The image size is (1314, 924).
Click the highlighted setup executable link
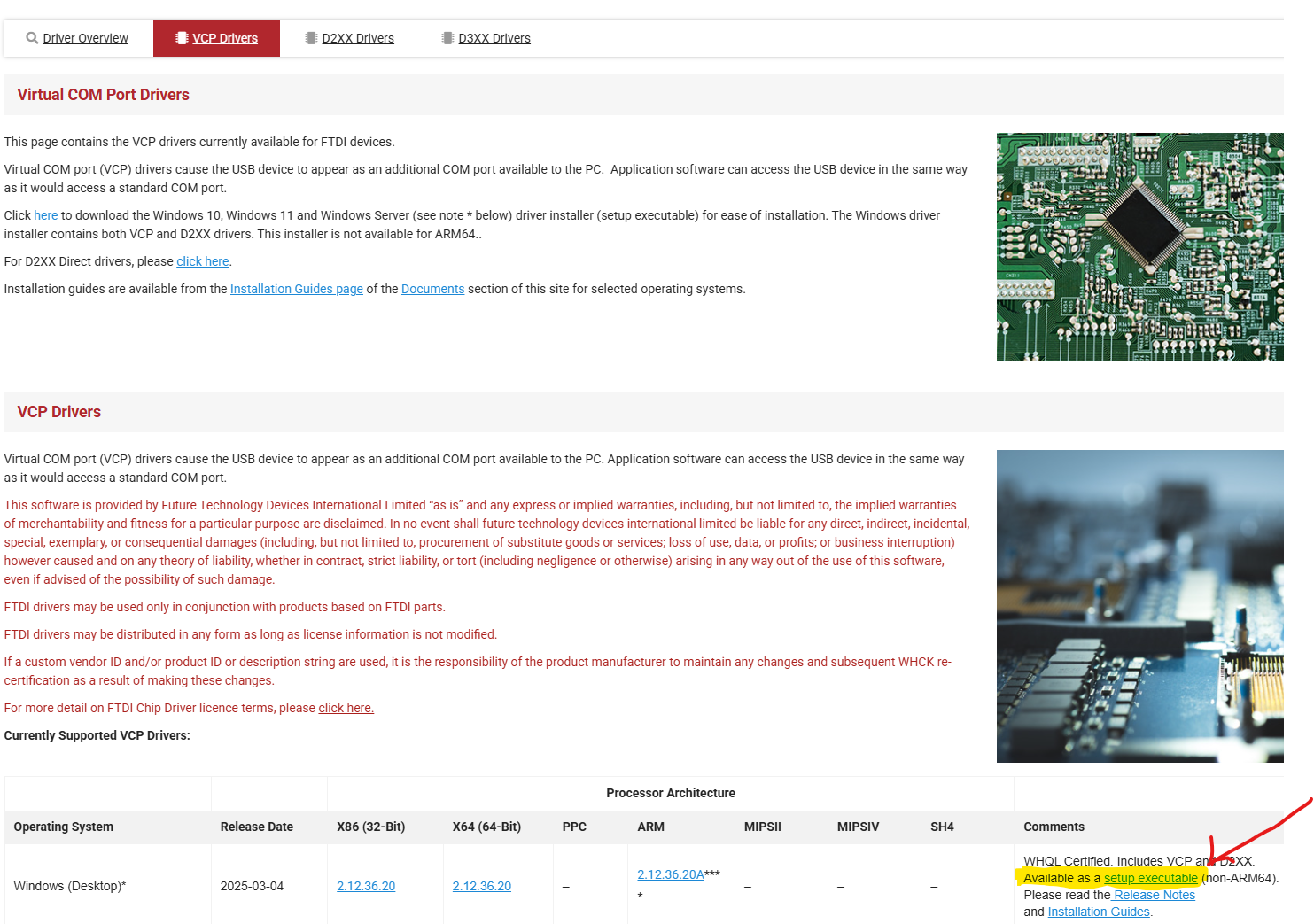tap(1150, 878)
